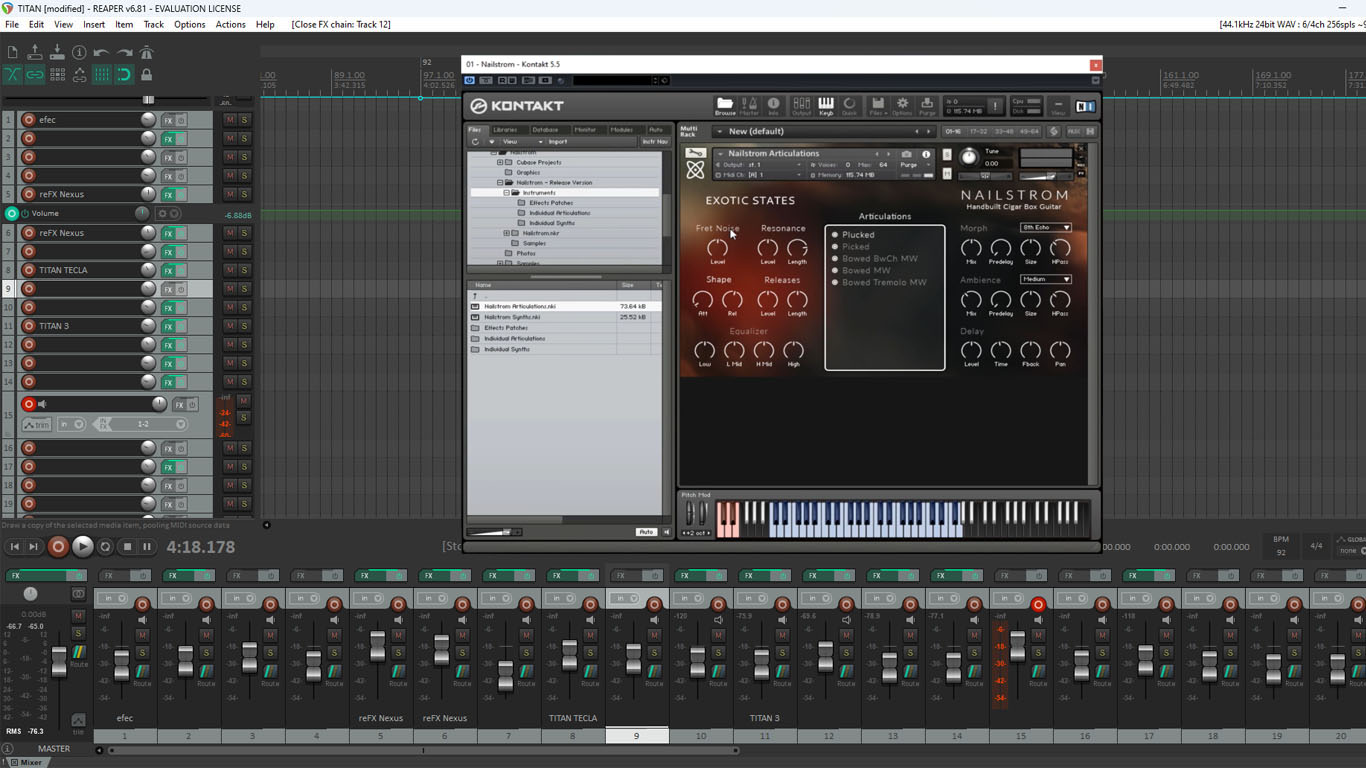Click the Kontakt Tune knob

coord(967,157)
